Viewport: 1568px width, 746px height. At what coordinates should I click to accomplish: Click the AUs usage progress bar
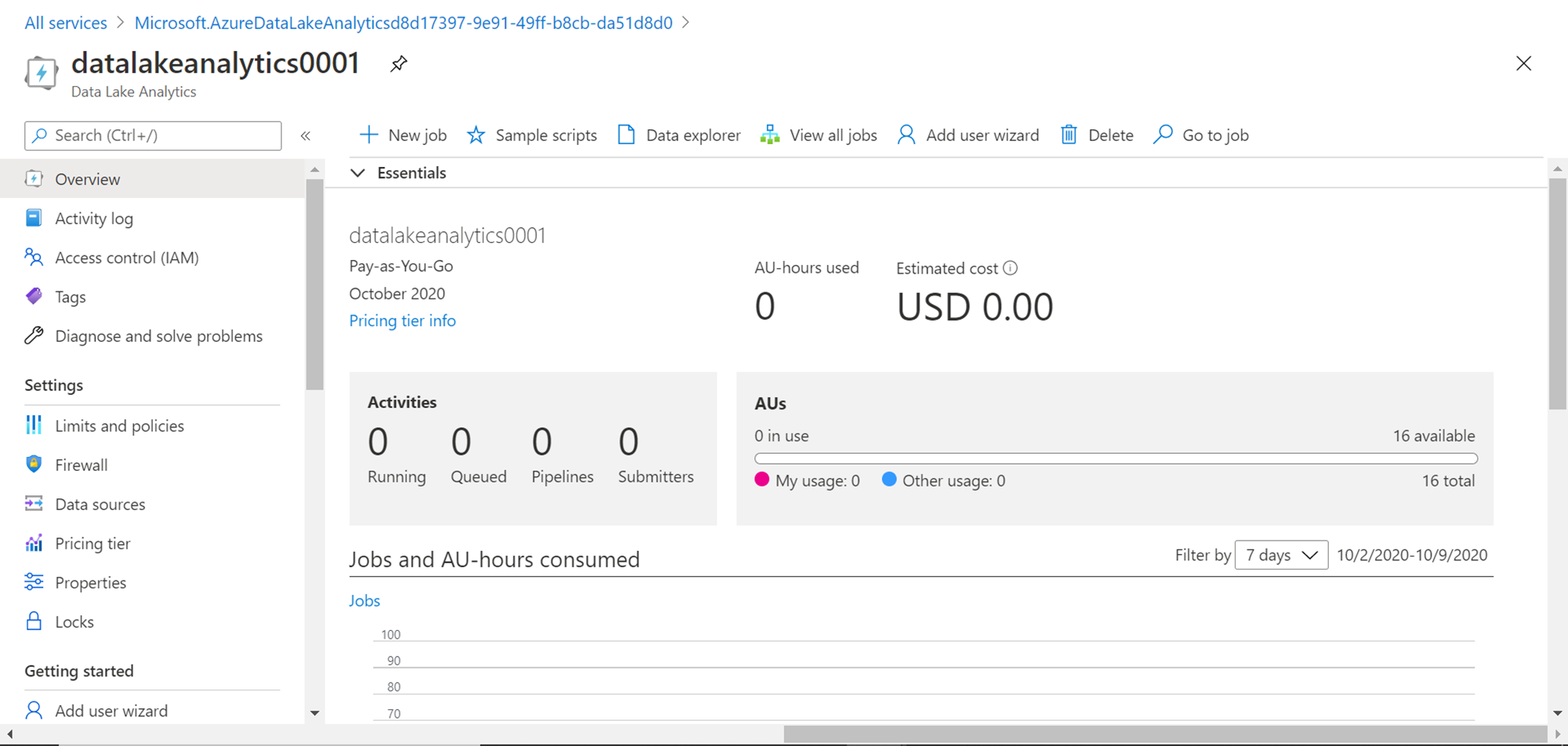(1116, 458)
